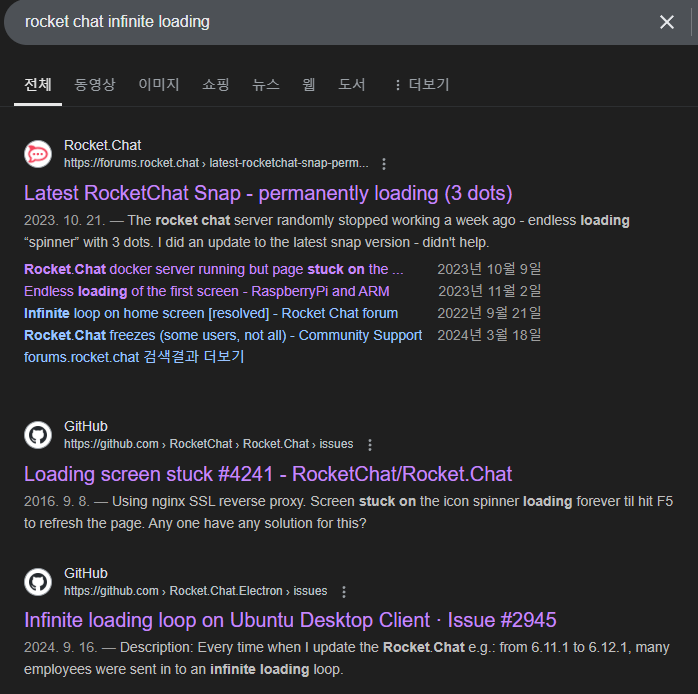Expand the 더보기 menu
This screenshot has height=694, width=698.
click(422, 85)
